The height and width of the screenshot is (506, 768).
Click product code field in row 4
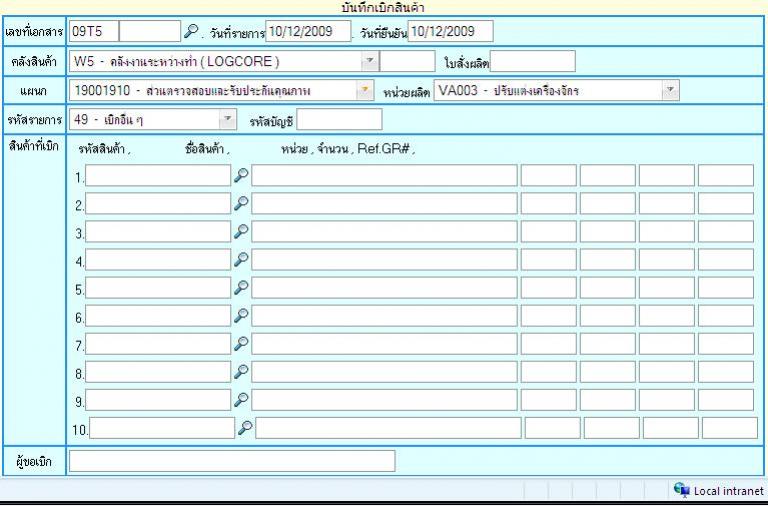pyautogui.click(x=158, y=260)
